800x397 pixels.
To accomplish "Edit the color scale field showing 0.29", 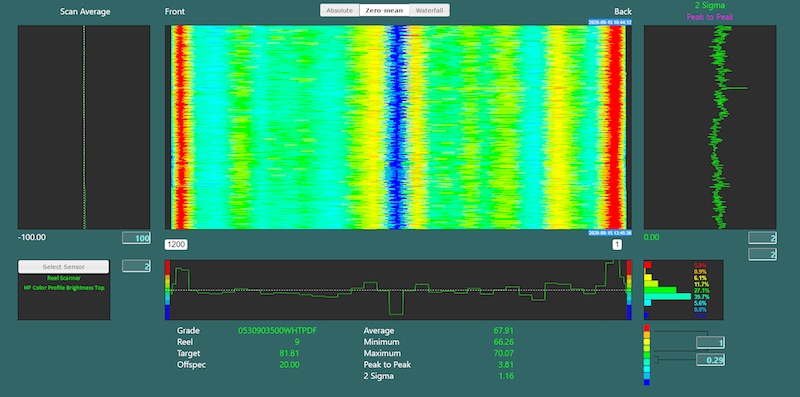I will point(711,360).
